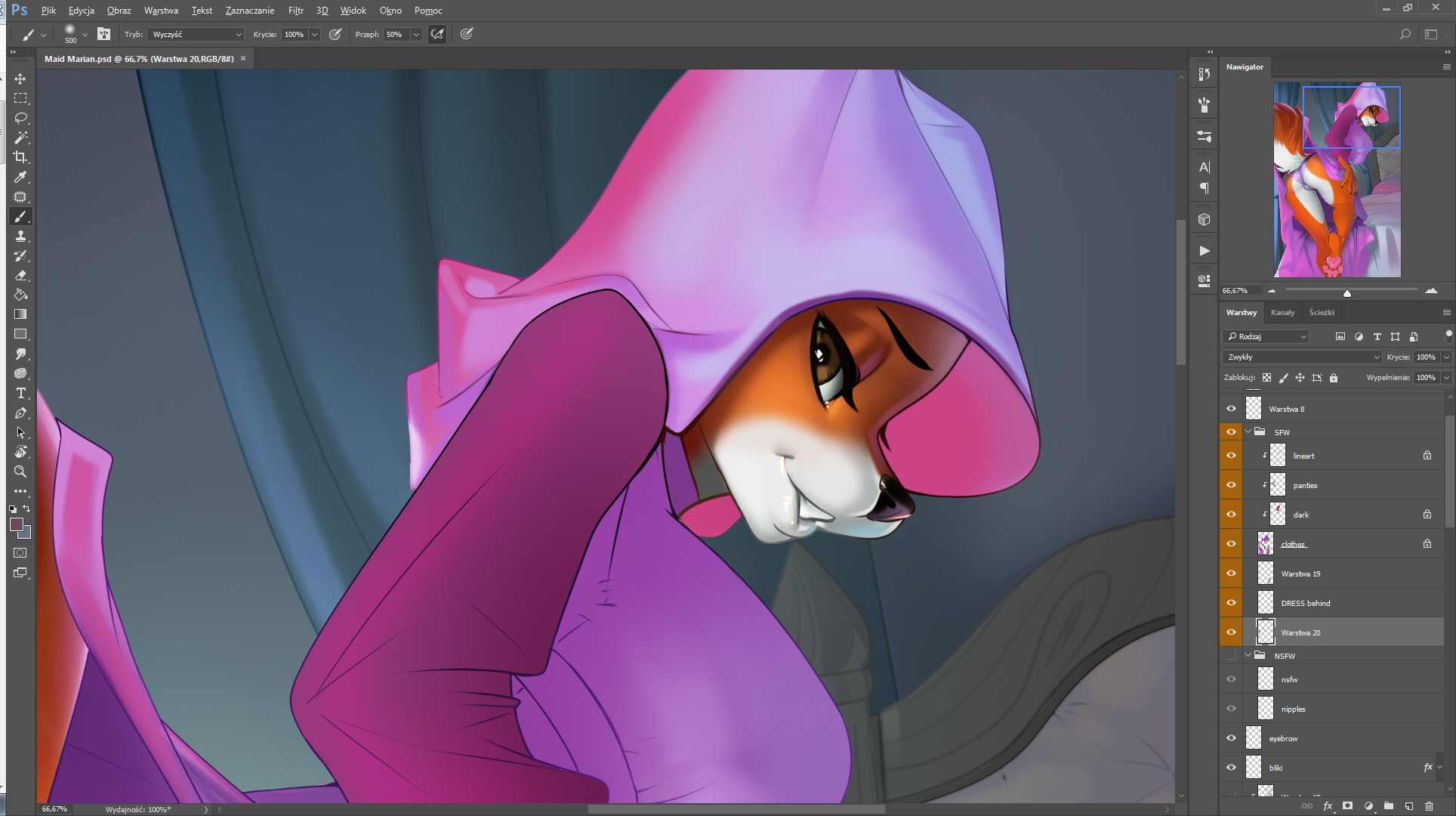1456x816 pixels.
Task: Click the foreground color swatch
Action: point(17,525)
